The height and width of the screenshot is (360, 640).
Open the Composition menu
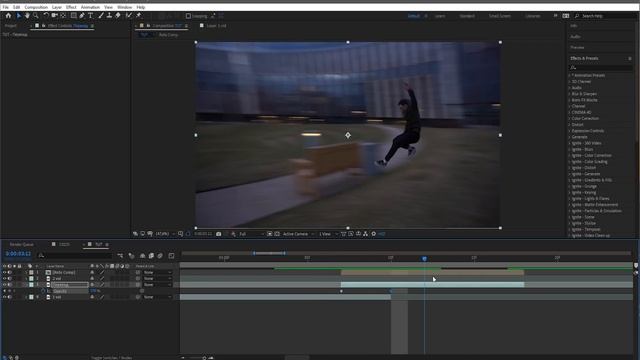point(36,7)
